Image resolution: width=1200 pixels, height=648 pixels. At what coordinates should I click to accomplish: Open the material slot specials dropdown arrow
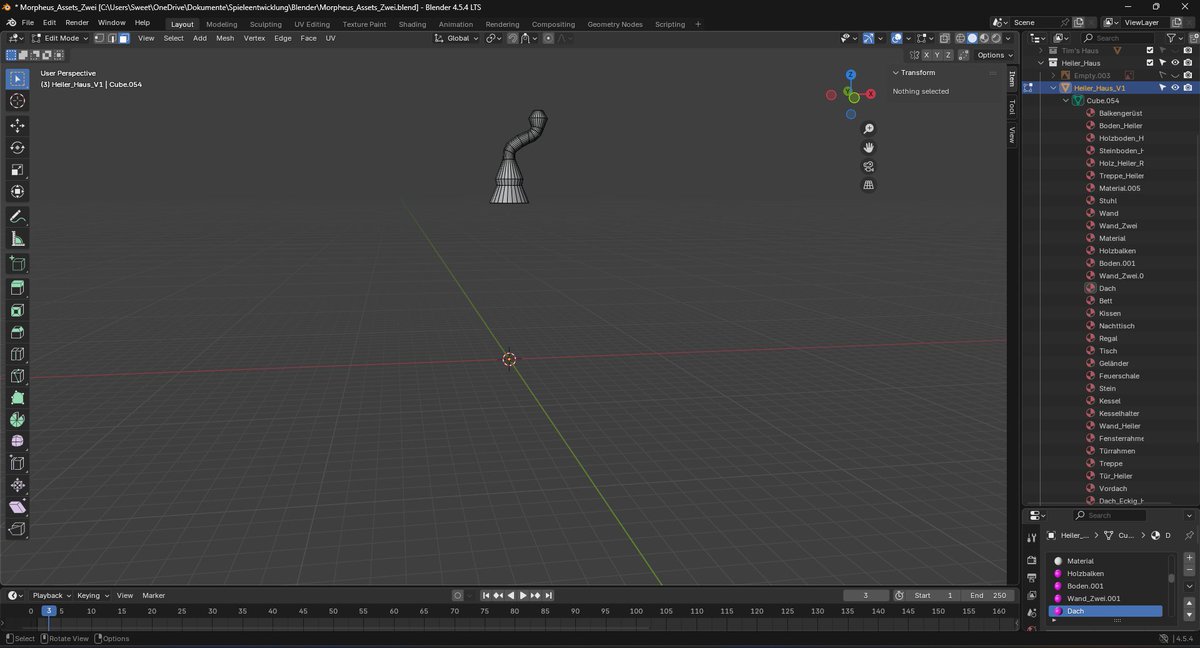[1189, 586]
